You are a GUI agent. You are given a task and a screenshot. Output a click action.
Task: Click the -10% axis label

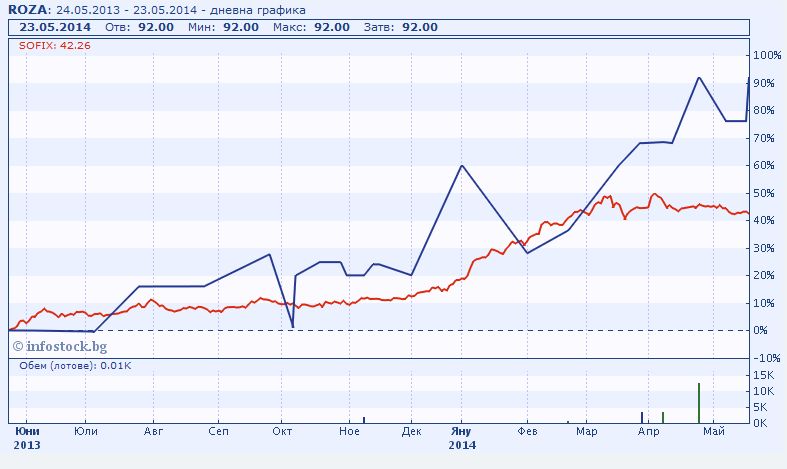[x=766, y=358]
